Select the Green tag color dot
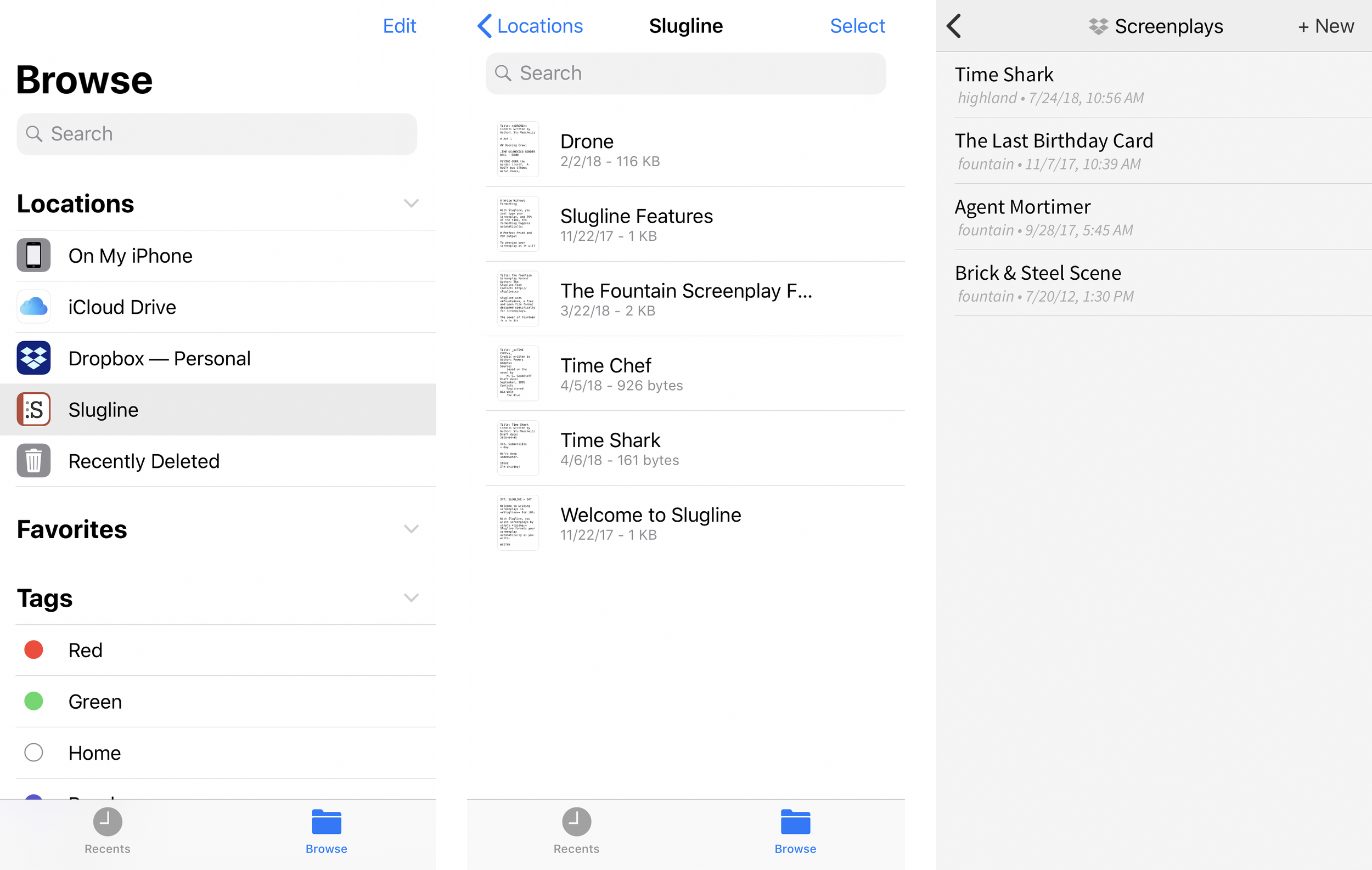Screen dimensions: 1372x870 pos(33,701)
